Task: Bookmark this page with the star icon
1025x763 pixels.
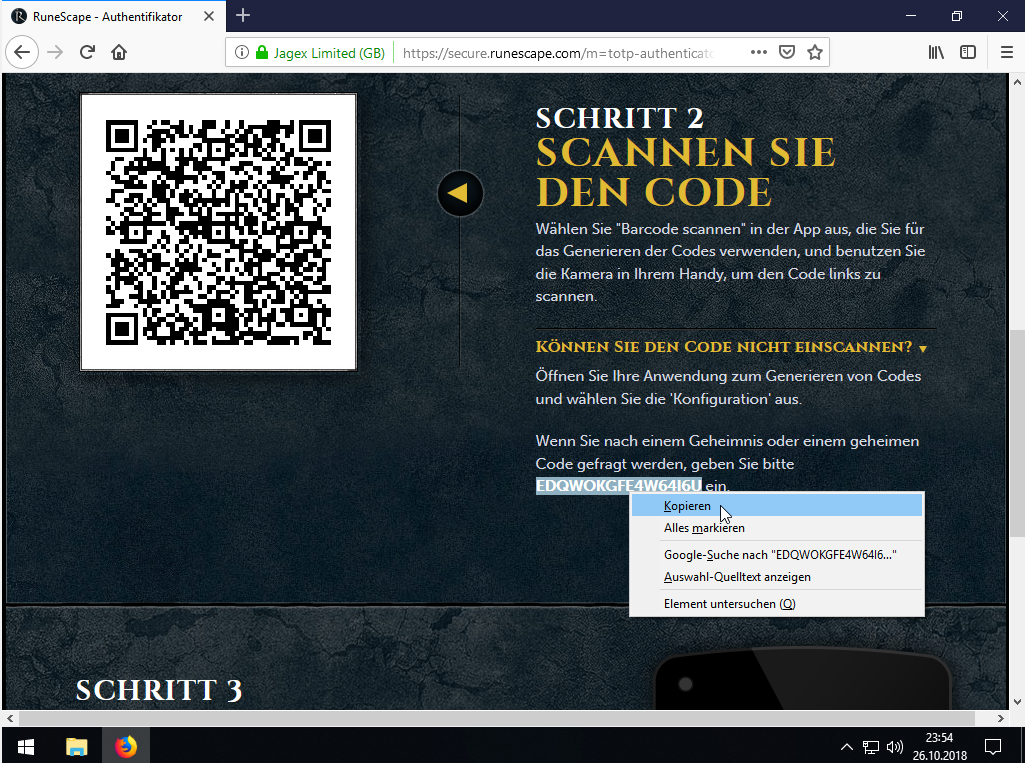Action: pyautogui.click(x=815, y=52)
